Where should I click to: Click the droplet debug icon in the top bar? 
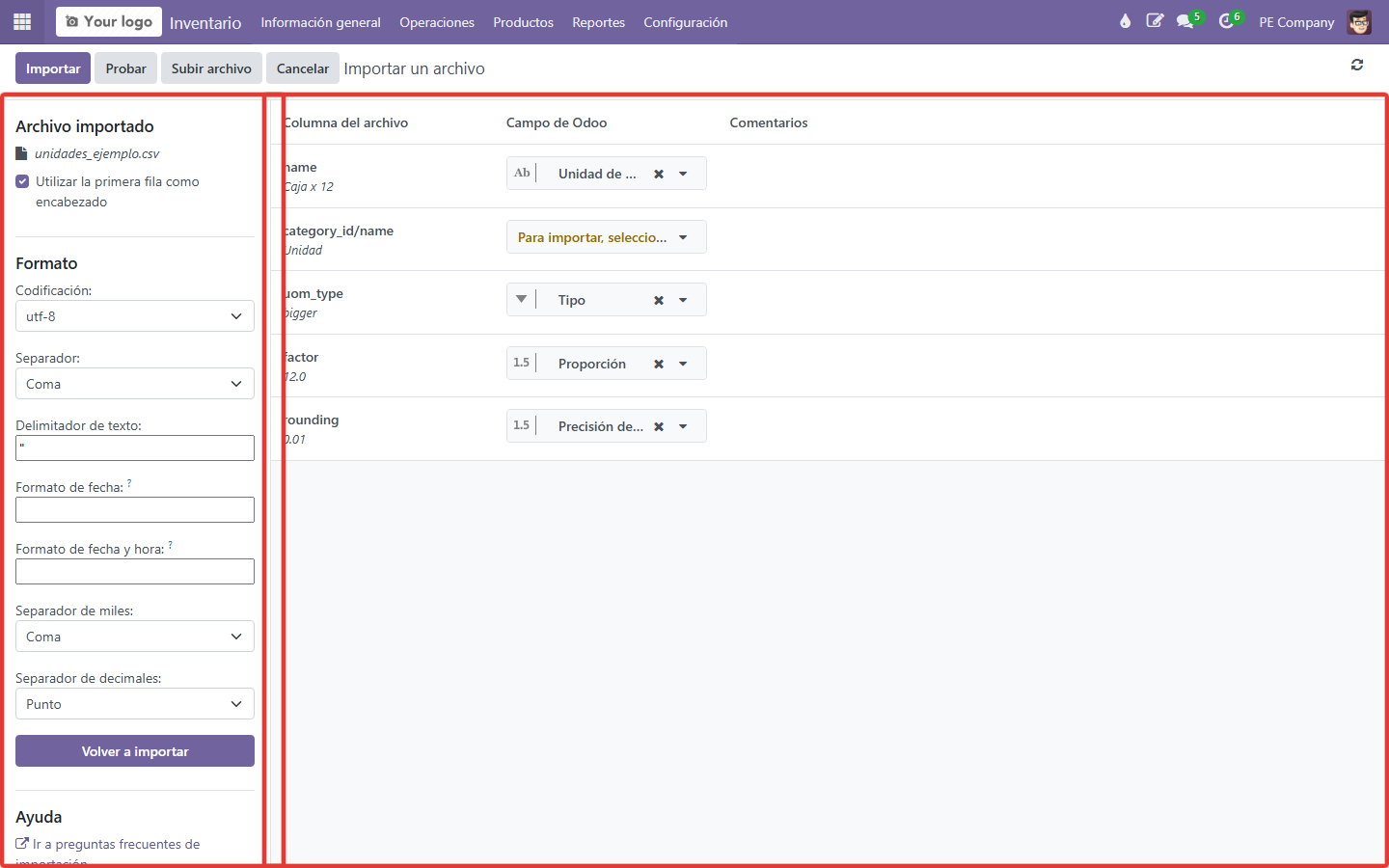click(1125, 21)
